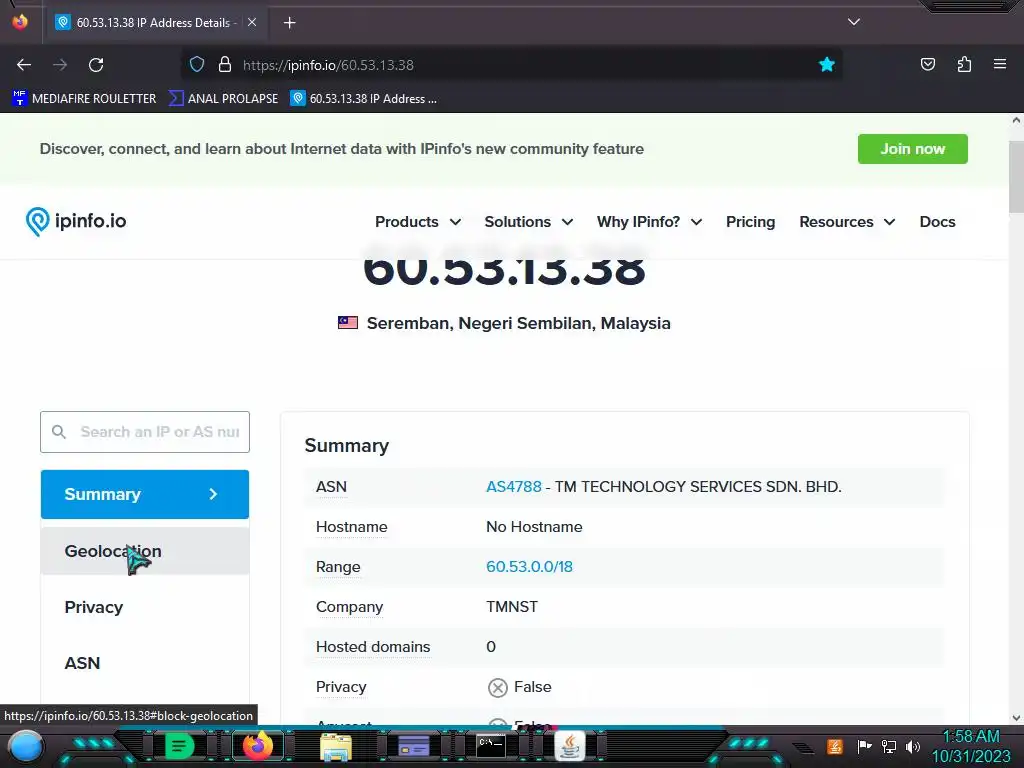Screen dimensions: 1024x768
Task: Toggle the bookmark star for this page
Action: [827, 65]
